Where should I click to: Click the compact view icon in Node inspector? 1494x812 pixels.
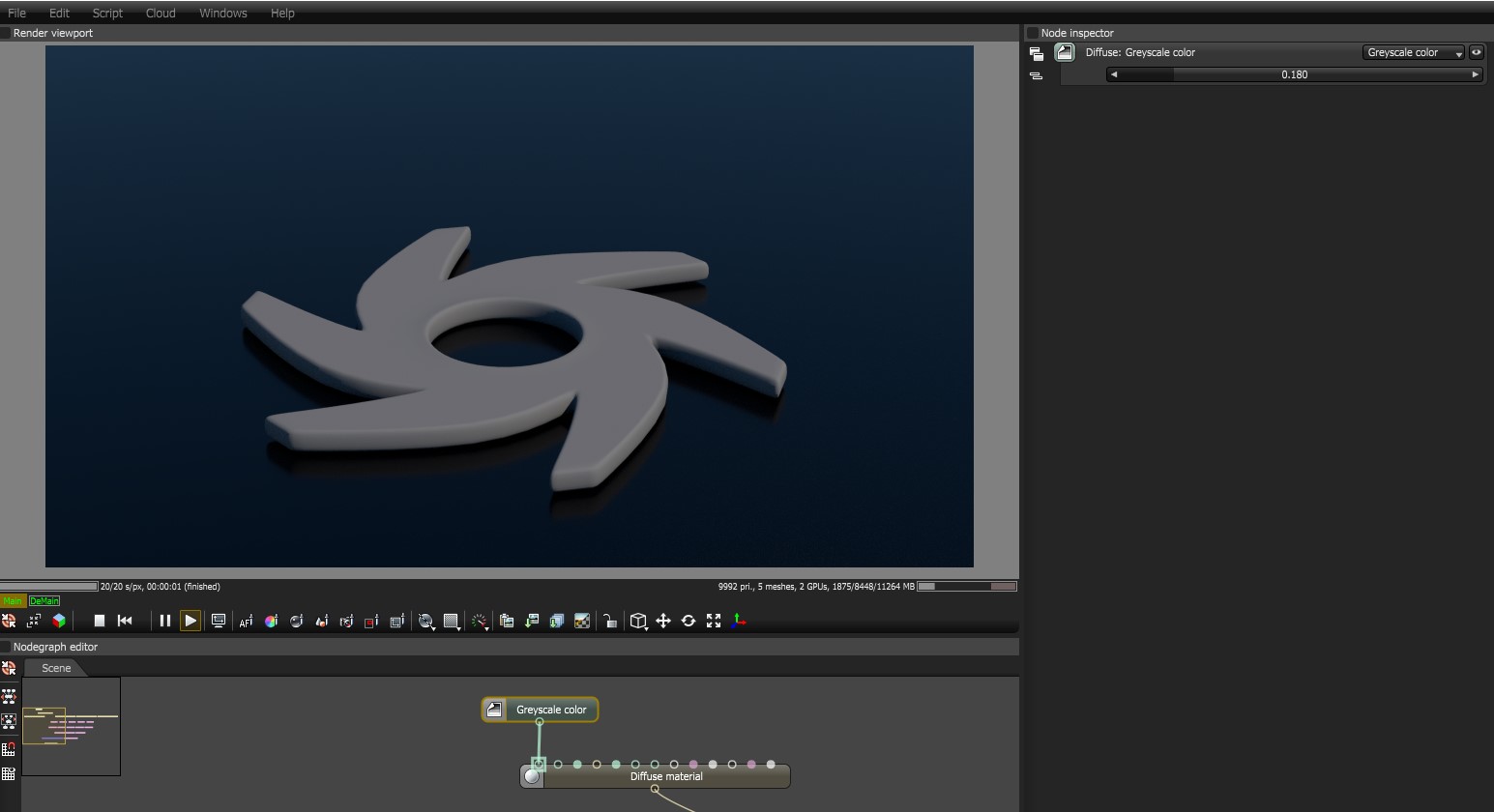[1036, 75]
